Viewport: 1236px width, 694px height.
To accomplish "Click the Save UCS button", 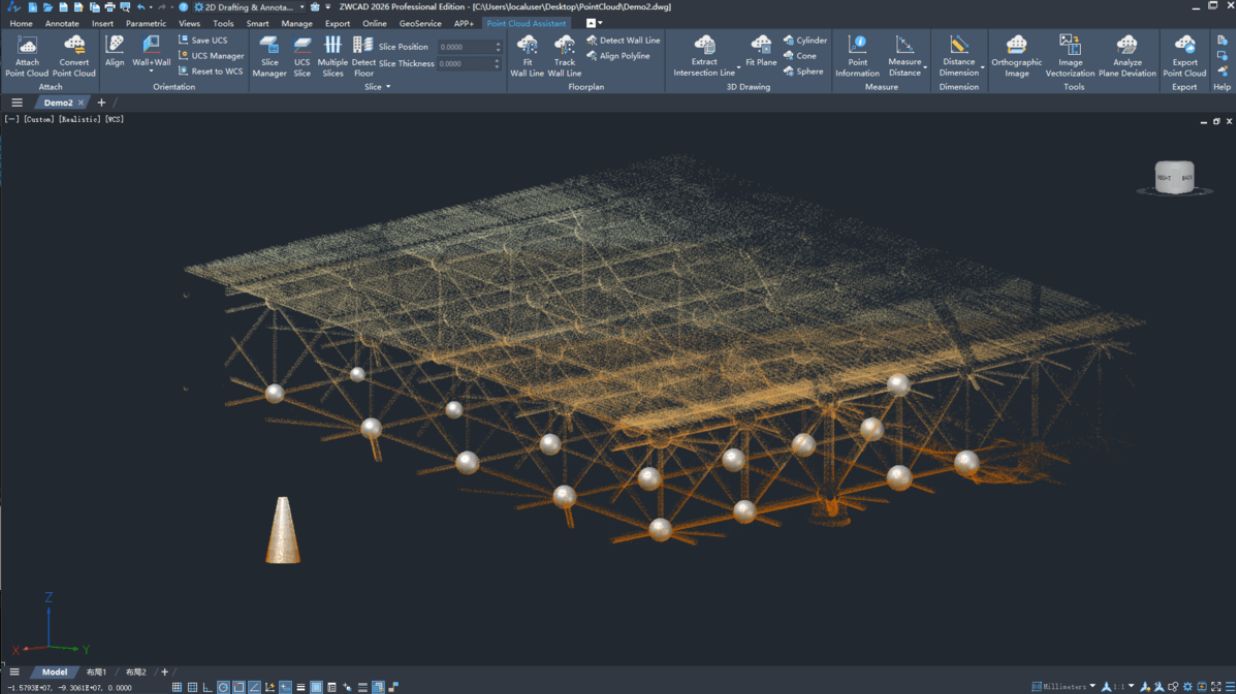I will click(209, 40).
